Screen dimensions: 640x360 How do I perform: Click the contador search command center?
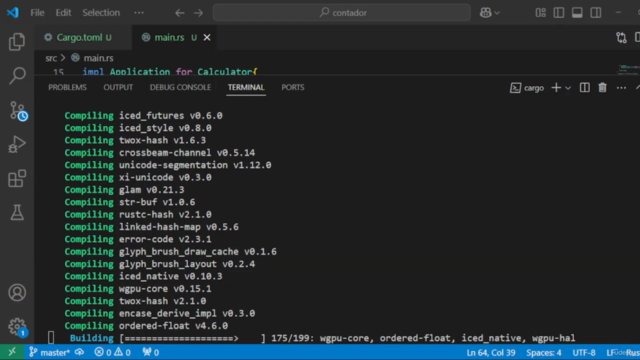(342, 13)
